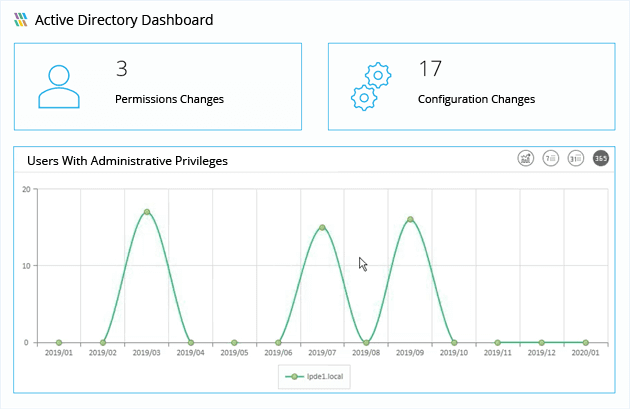Click the chart trend view icon
630x409 pixels.
tap(525, 158)
